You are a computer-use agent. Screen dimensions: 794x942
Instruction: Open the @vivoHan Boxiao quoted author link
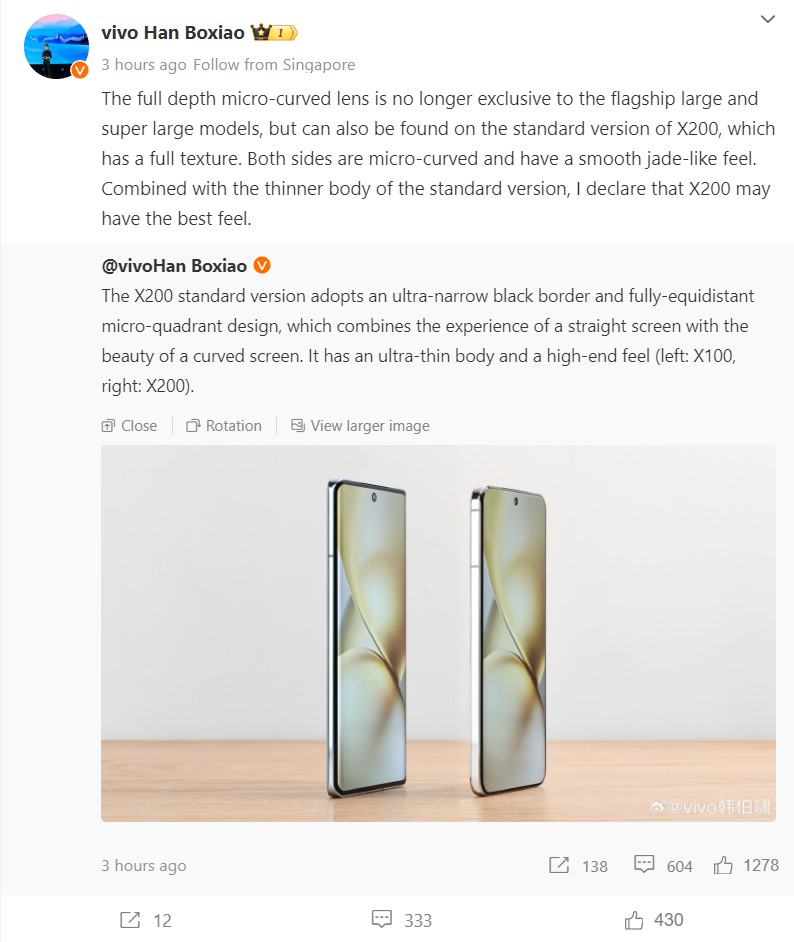point(174,266)
